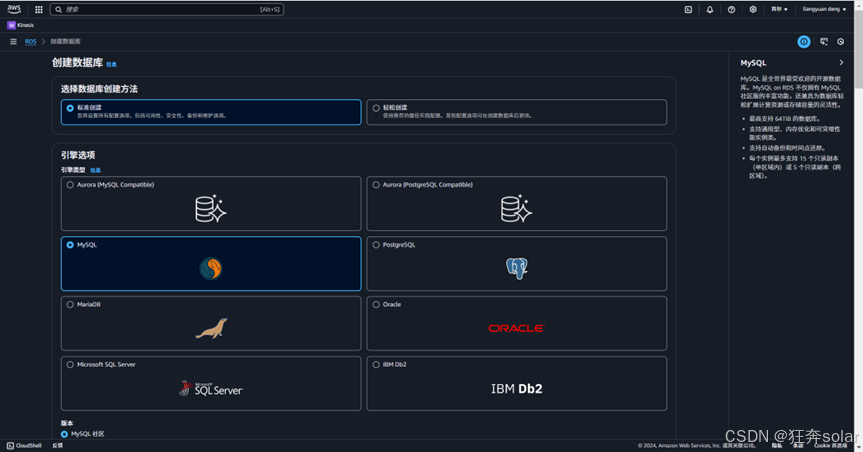This screenshot has width=863, height=452.
Task: Open the settings gear icon
Action: click(753, 9)
